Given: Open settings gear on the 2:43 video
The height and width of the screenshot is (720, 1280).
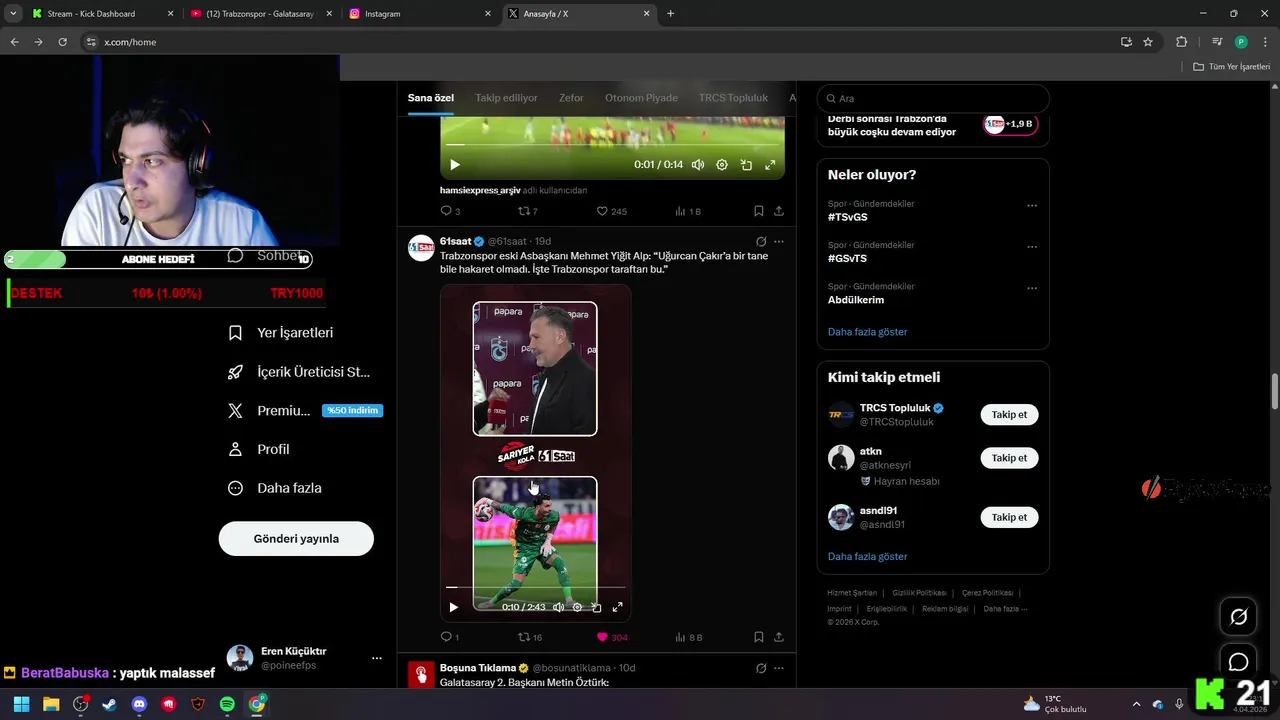Looking at the screenshot, I should click(577, 607).
